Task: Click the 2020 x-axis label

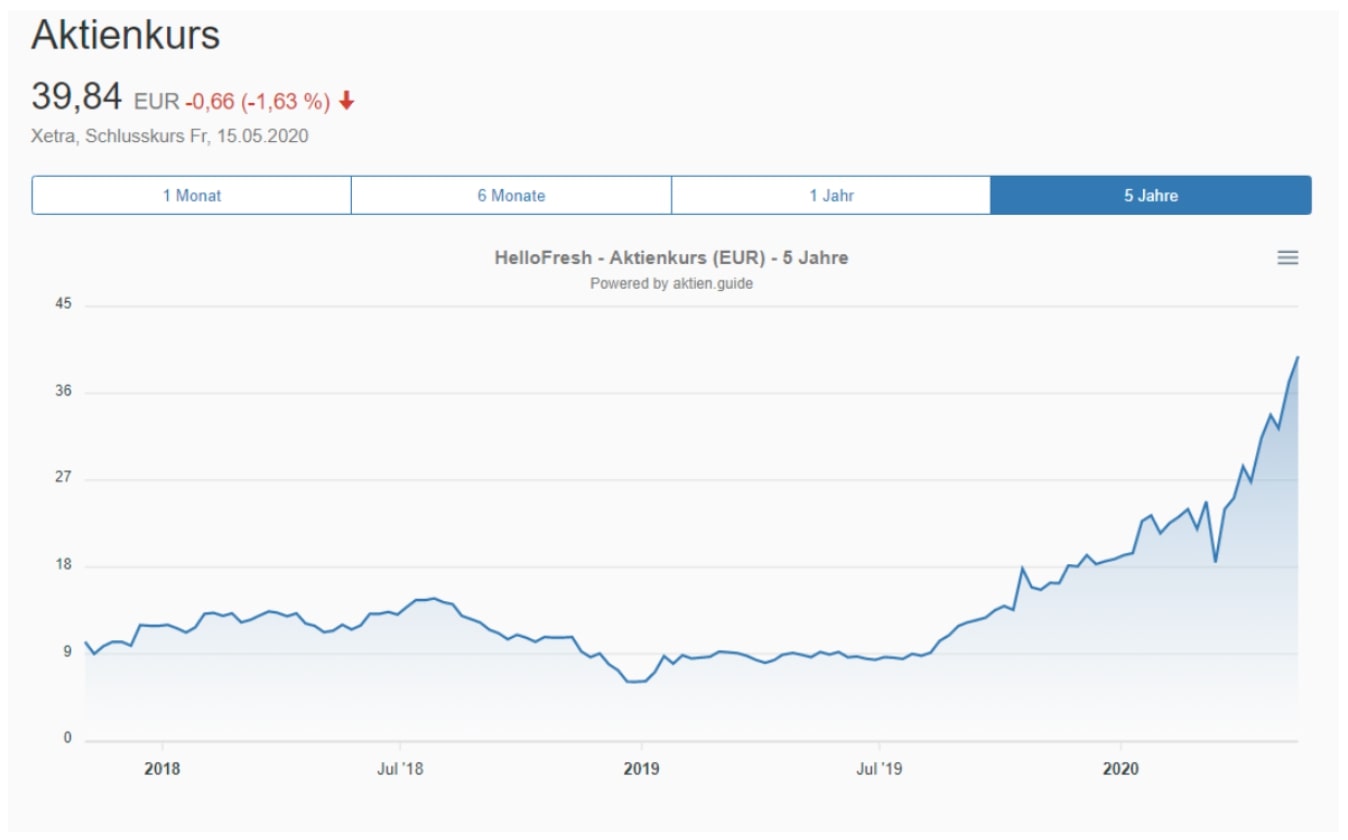Action: point(1120,770)
